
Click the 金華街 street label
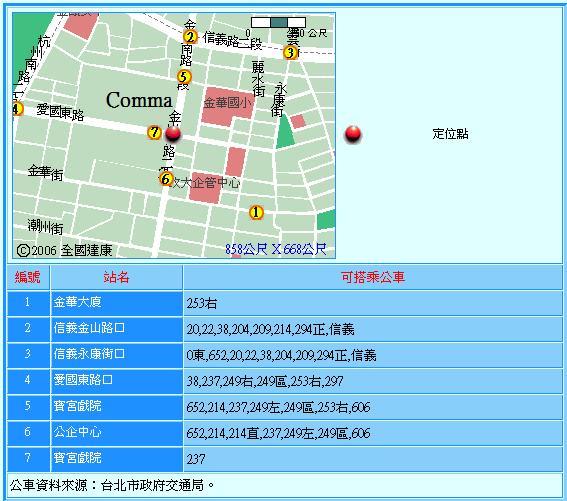(x=46, y=173)
